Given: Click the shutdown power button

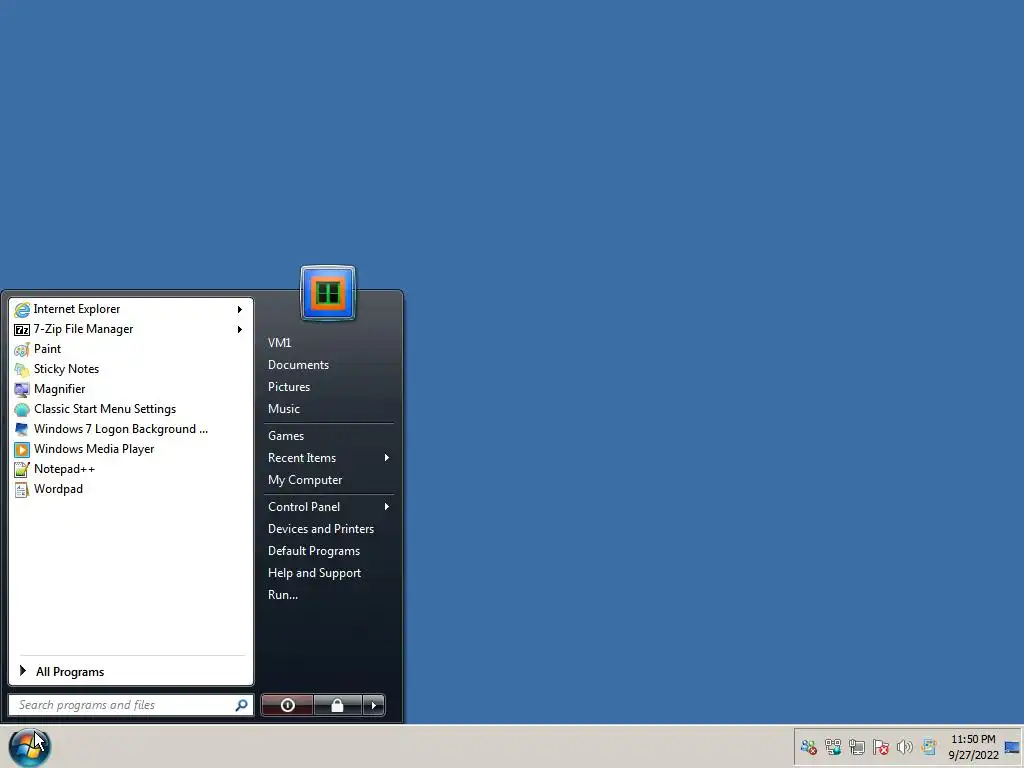Looking at the screenshot, I should 287,705.
